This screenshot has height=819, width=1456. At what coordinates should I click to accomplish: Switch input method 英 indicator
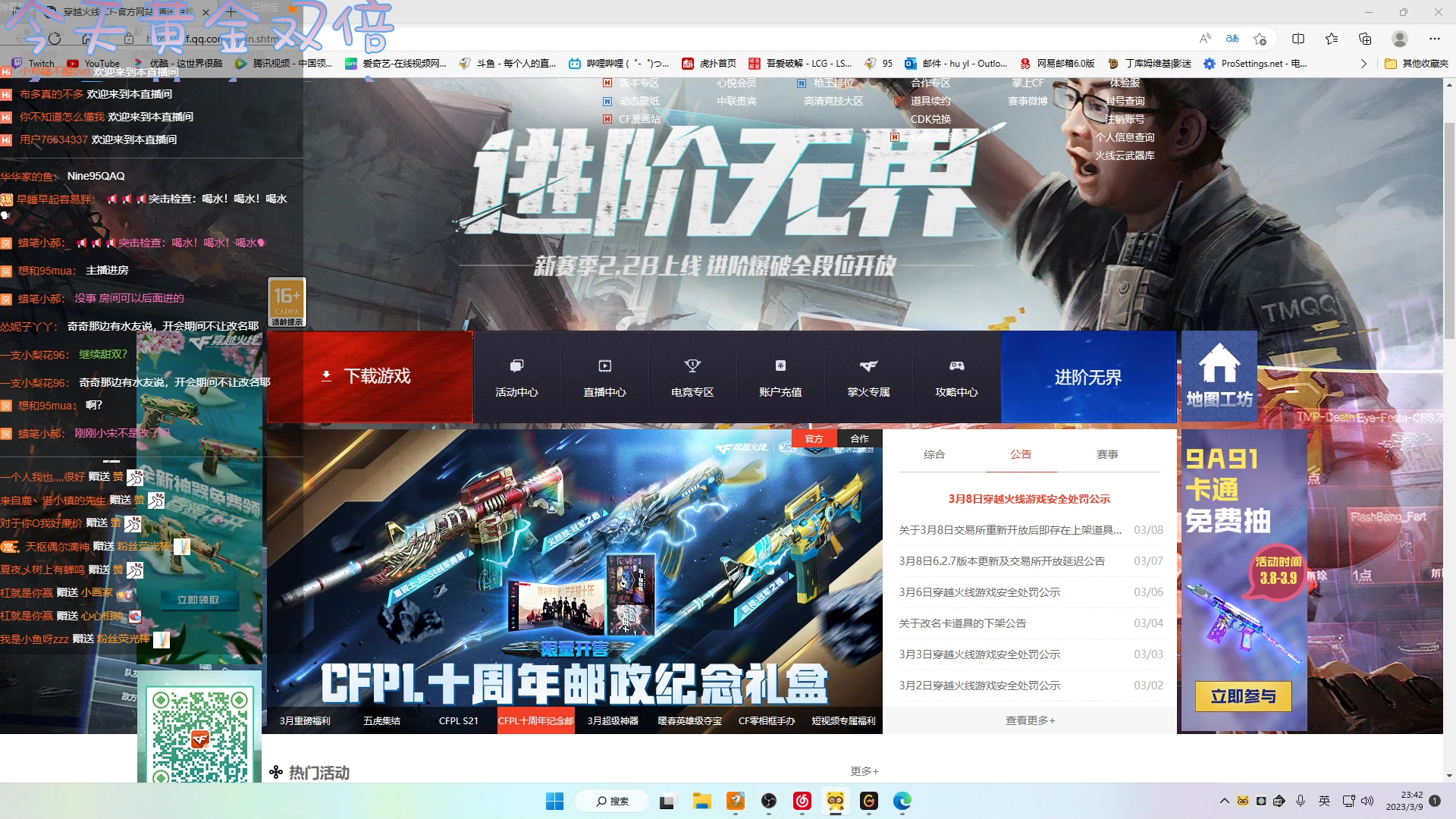tap(1325, 801)
